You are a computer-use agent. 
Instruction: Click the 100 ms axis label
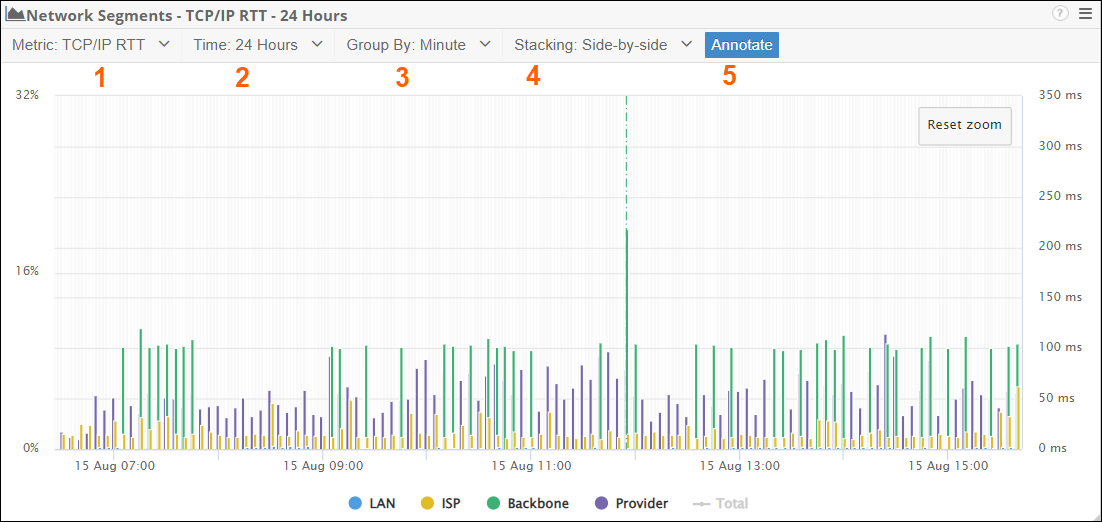pyautogui.click(x=1060, y=347)
